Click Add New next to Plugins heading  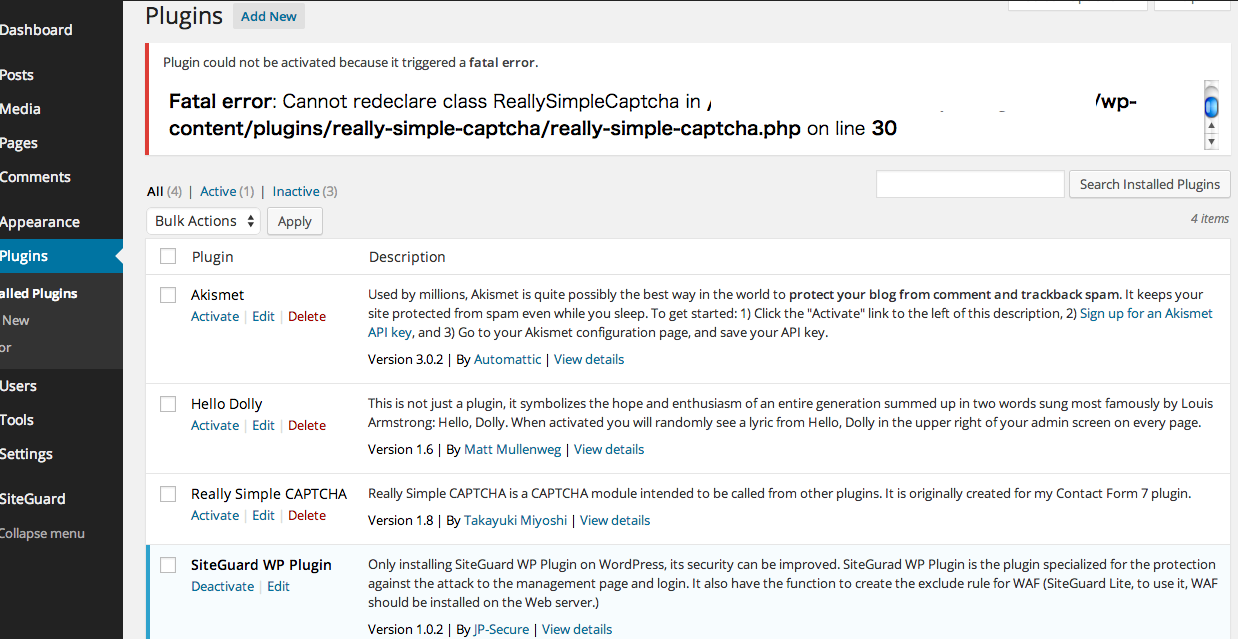tap(269, 16)
